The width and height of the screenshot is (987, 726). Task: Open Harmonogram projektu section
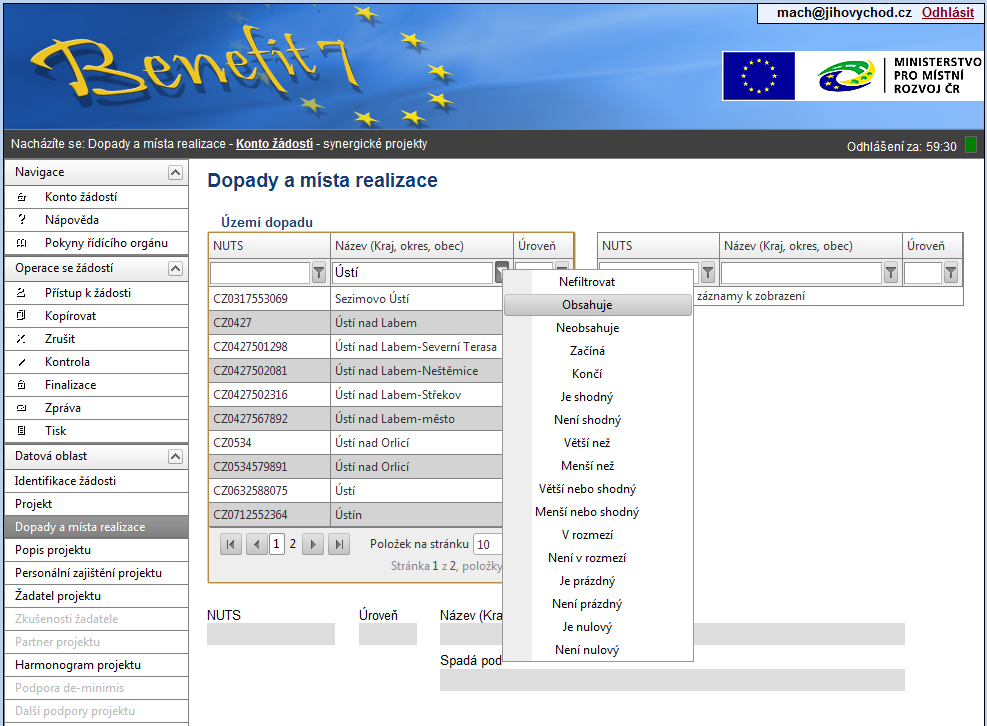(x=96, y=665)
